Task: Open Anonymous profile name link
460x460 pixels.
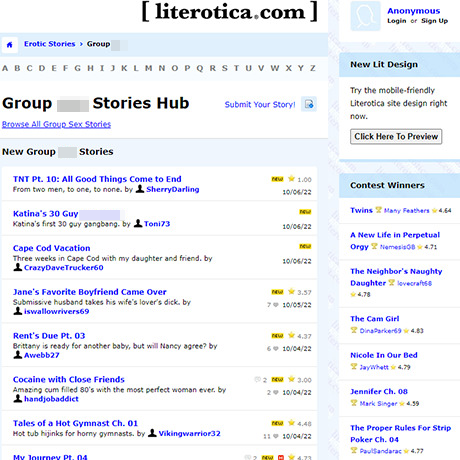Action: 414,11
